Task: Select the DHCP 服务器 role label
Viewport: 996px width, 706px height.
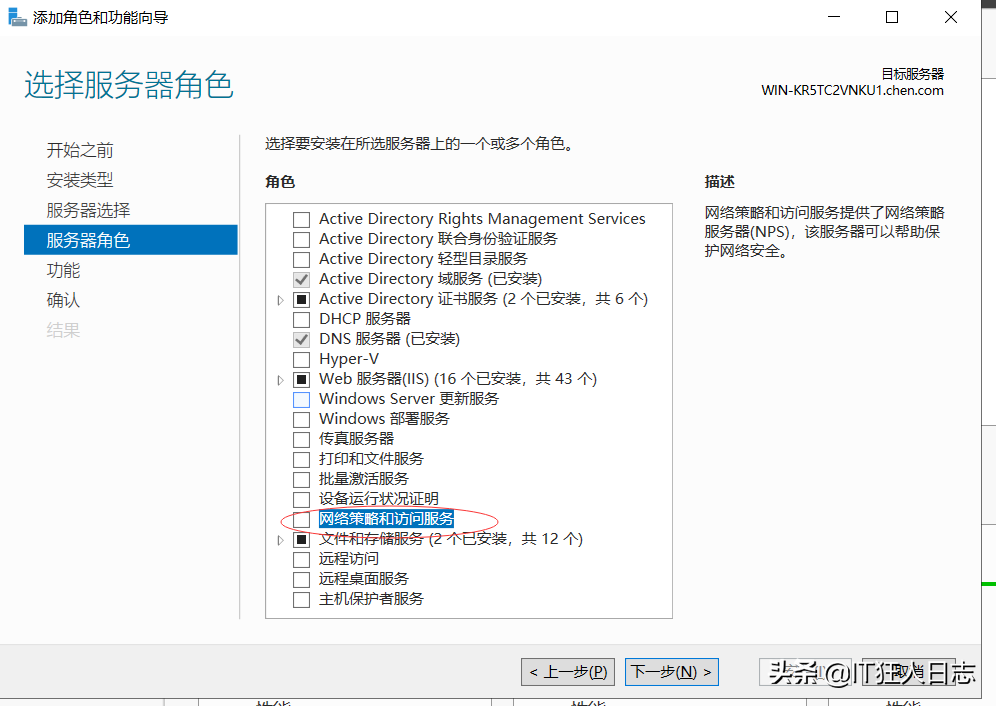Action: pos(365,319)
